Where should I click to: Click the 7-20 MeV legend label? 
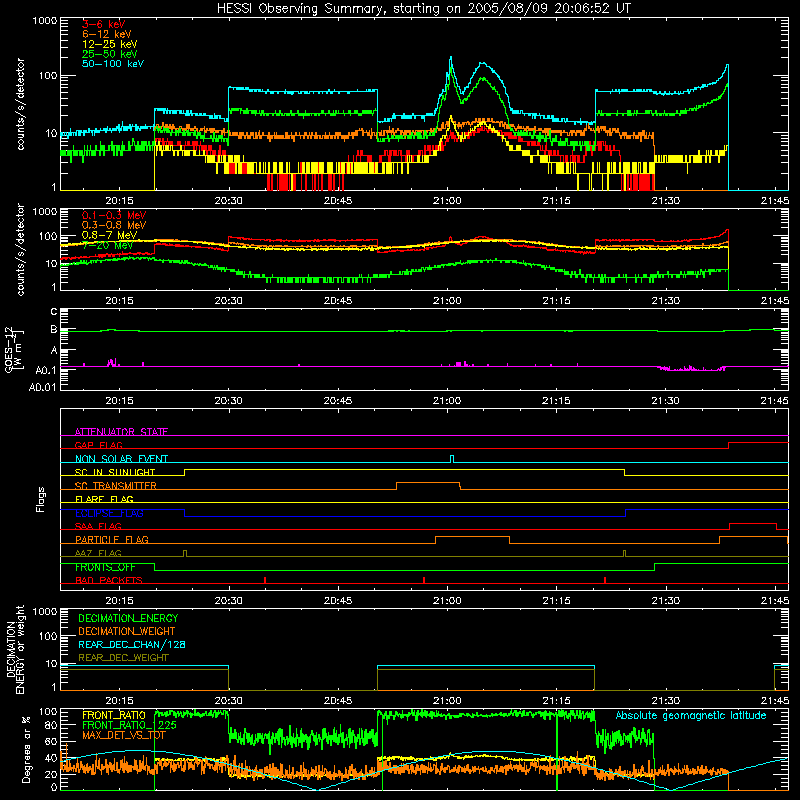(x=107, y=245)
